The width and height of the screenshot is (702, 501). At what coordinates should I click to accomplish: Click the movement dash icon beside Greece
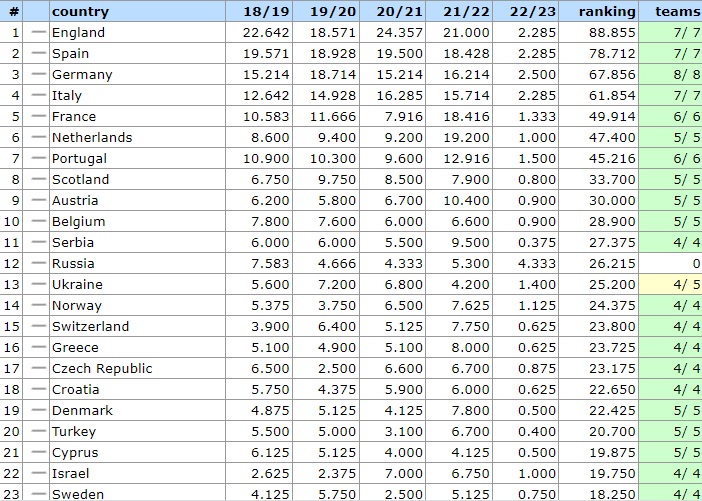[x=39, y=348]
